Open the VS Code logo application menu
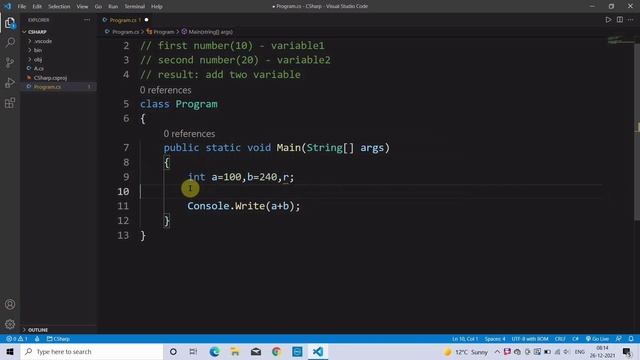 7,6
